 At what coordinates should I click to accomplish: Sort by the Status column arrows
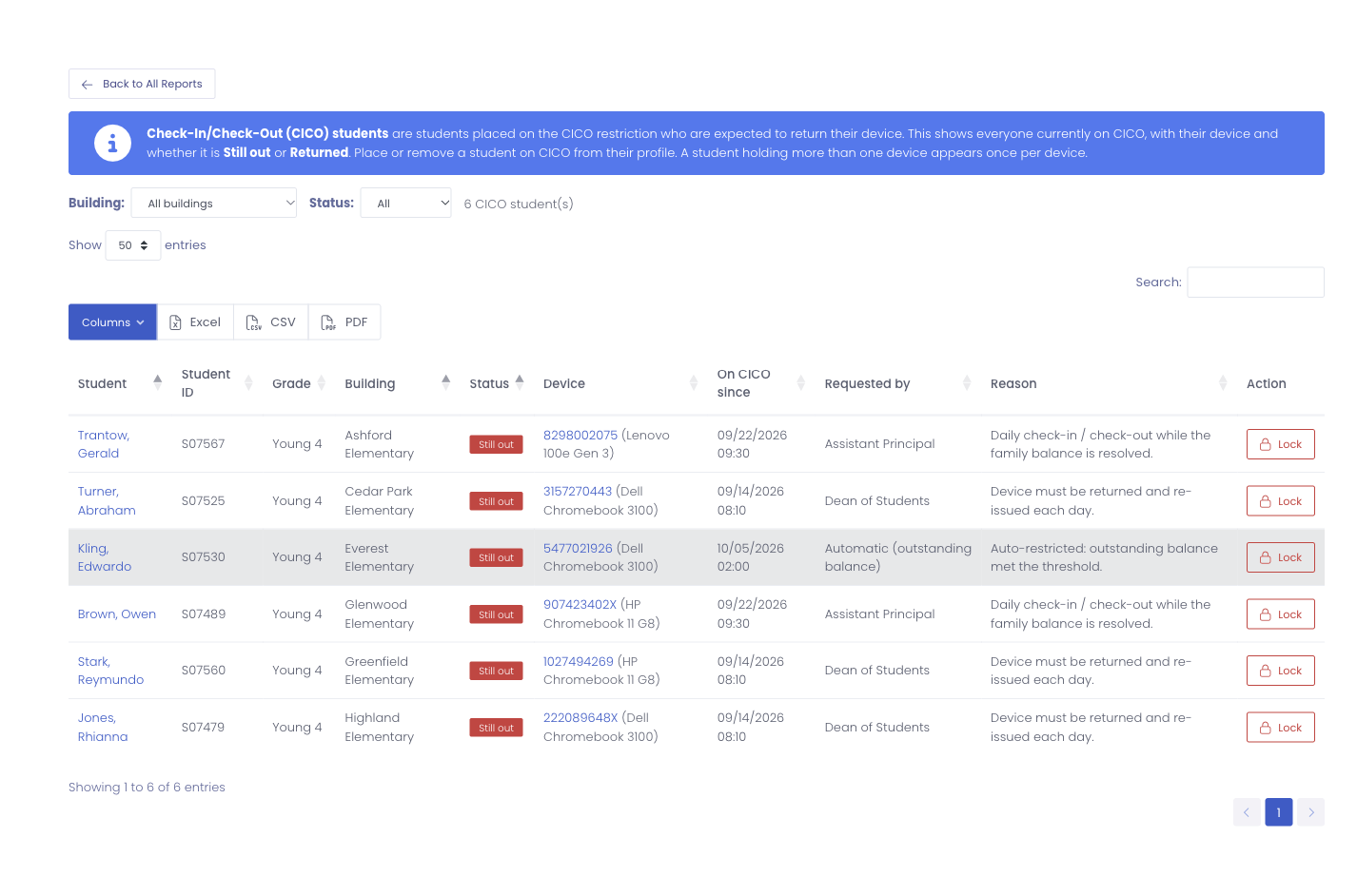pos(520,383)
